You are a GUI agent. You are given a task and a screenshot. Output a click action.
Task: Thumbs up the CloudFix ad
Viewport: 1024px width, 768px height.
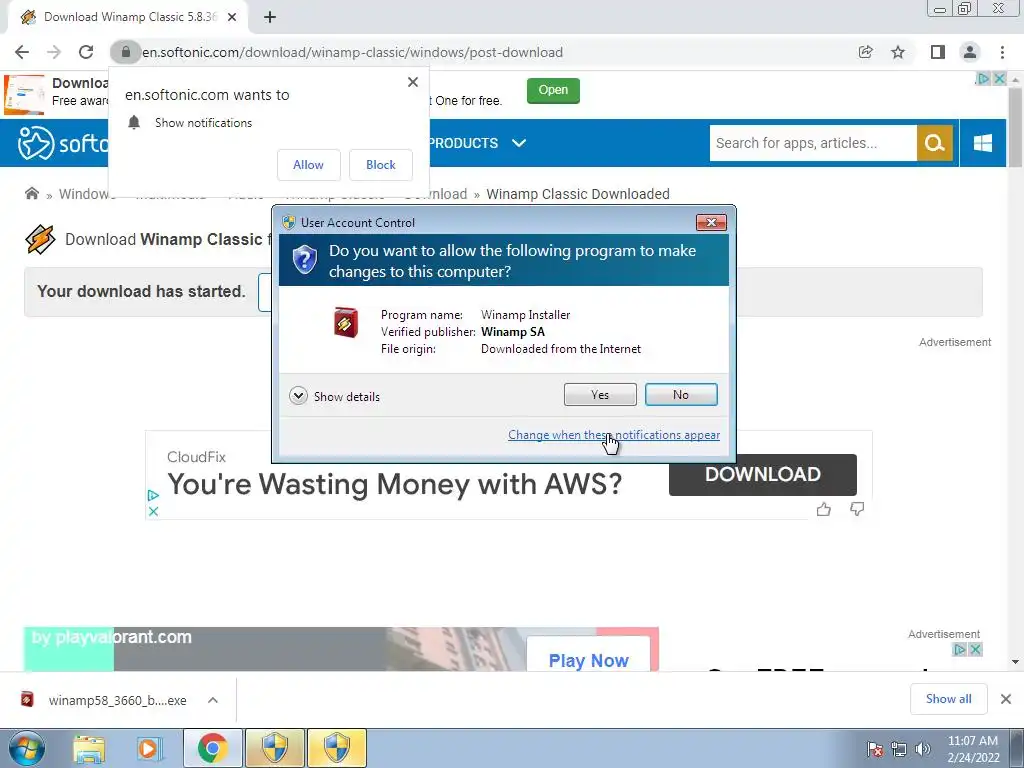(824, 509)
